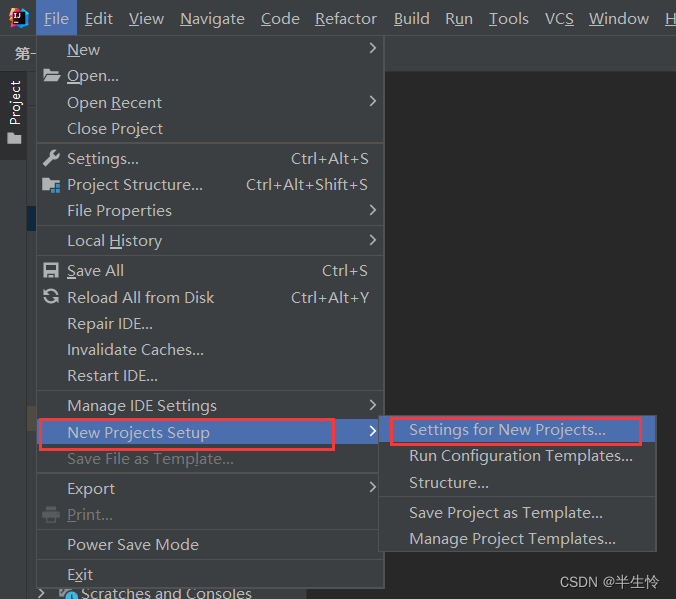This screenshot has height=599, width=676.
Task: Select File Properties entry
Action: [210, 210]
